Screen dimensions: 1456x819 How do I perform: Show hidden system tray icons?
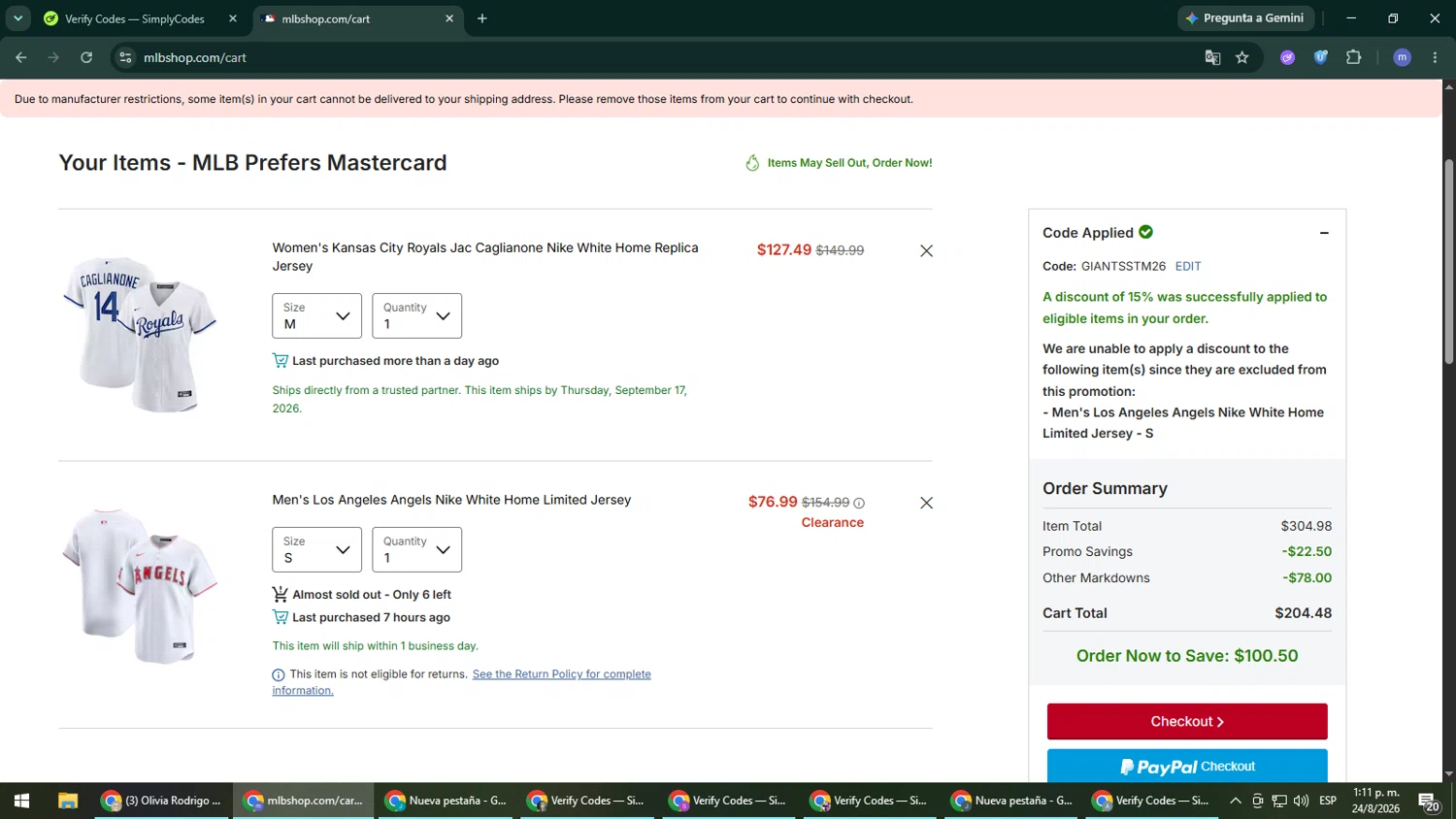click(x=1235, y=801)
